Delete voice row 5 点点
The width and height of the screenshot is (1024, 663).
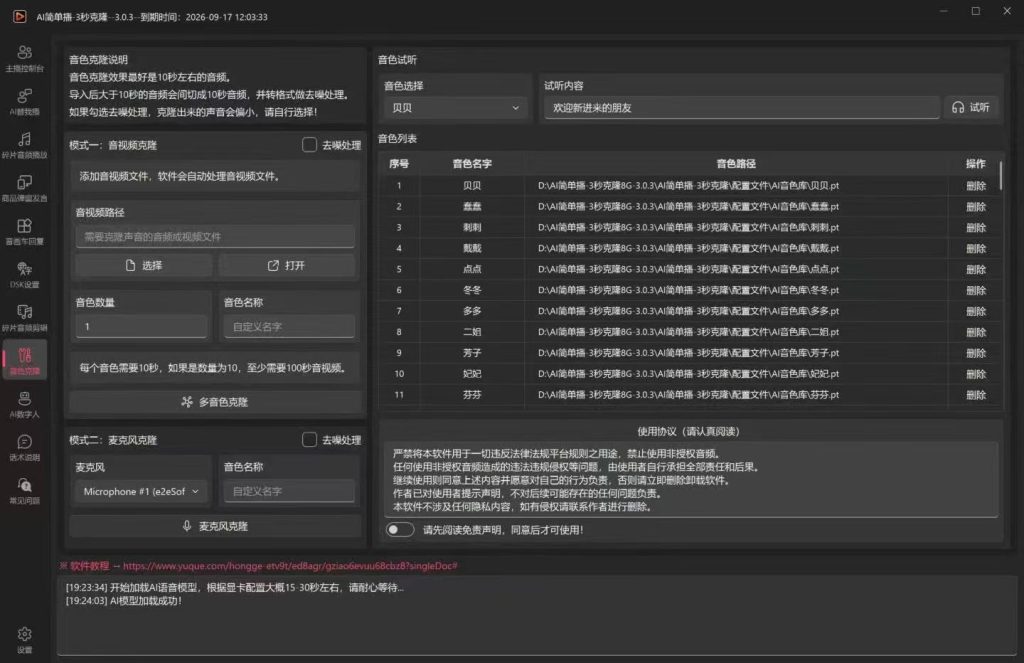tap(976, 269)
